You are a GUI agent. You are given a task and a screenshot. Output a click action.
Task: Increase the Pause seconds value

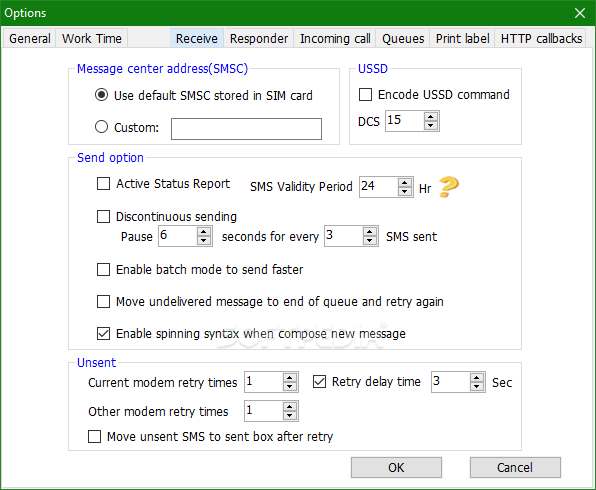pos(204,232)
